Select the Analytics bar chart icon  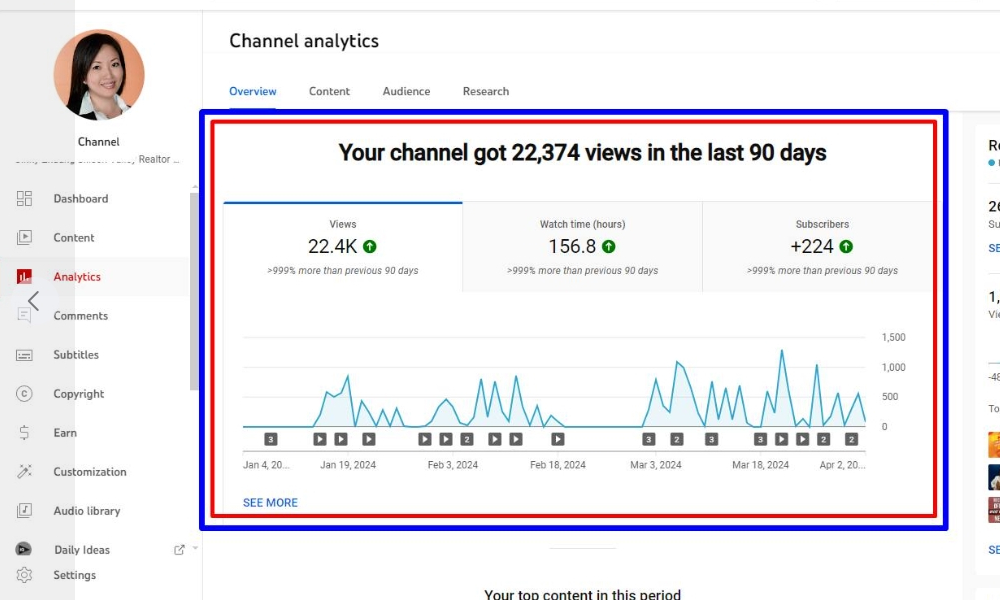click(x=25, y=277)
